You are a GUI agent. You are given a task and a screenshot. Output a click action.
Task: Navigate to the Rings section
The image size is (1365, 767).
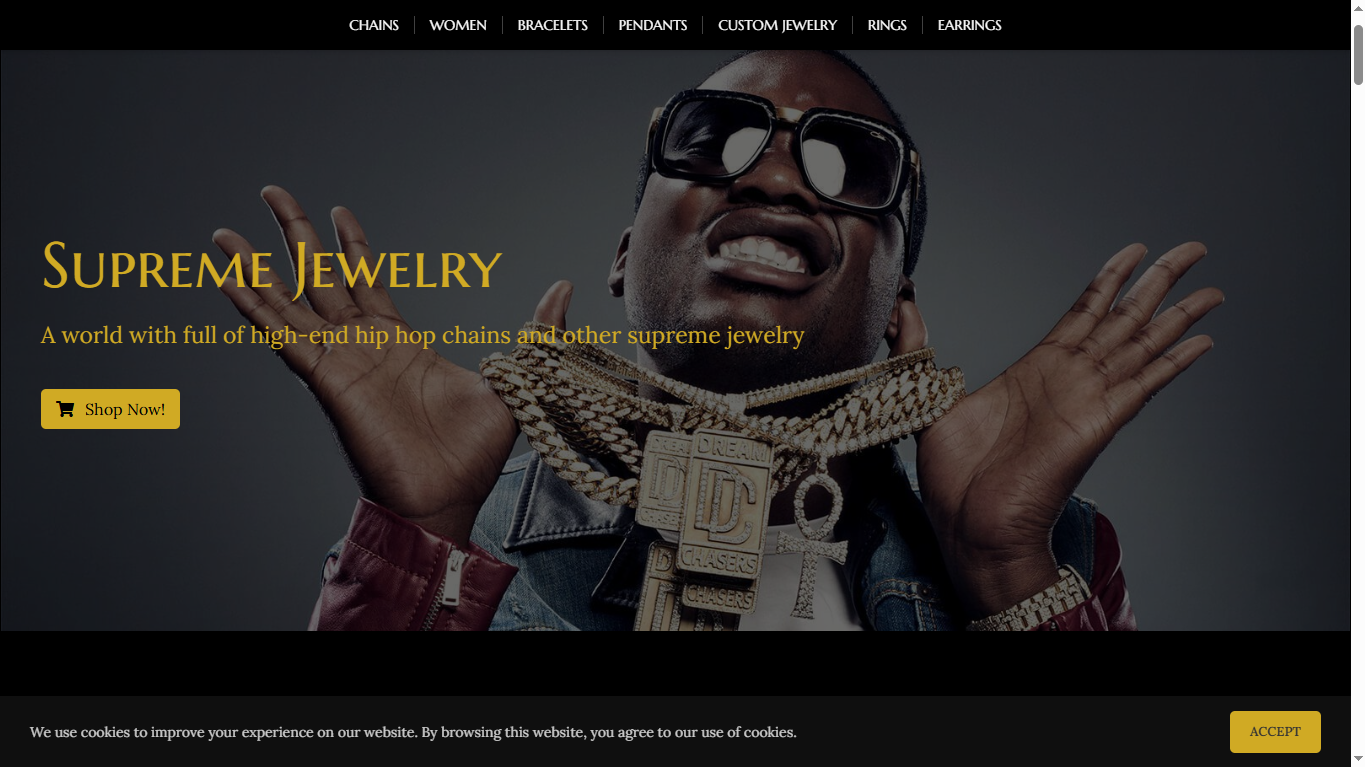887,25
